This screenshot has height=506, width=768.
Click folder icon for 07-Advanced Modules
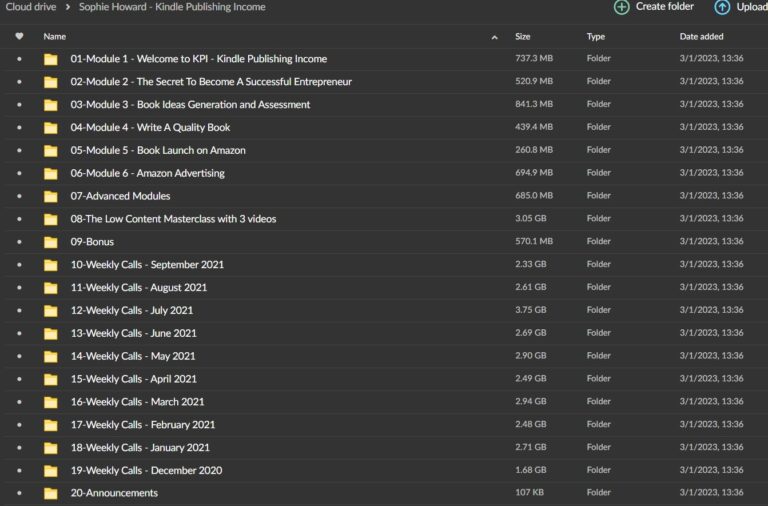pyautogui.click(x=50, y=196)
